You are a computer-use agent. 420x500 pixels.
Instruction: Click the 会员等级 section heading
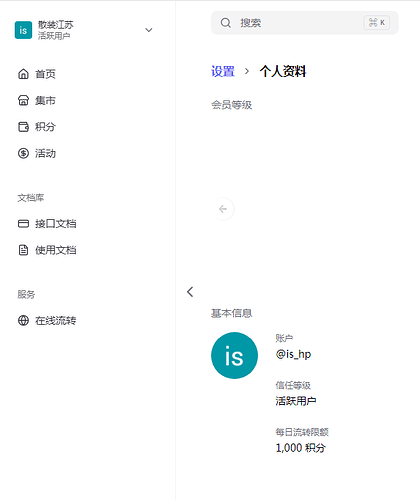(x=232, y=105)
